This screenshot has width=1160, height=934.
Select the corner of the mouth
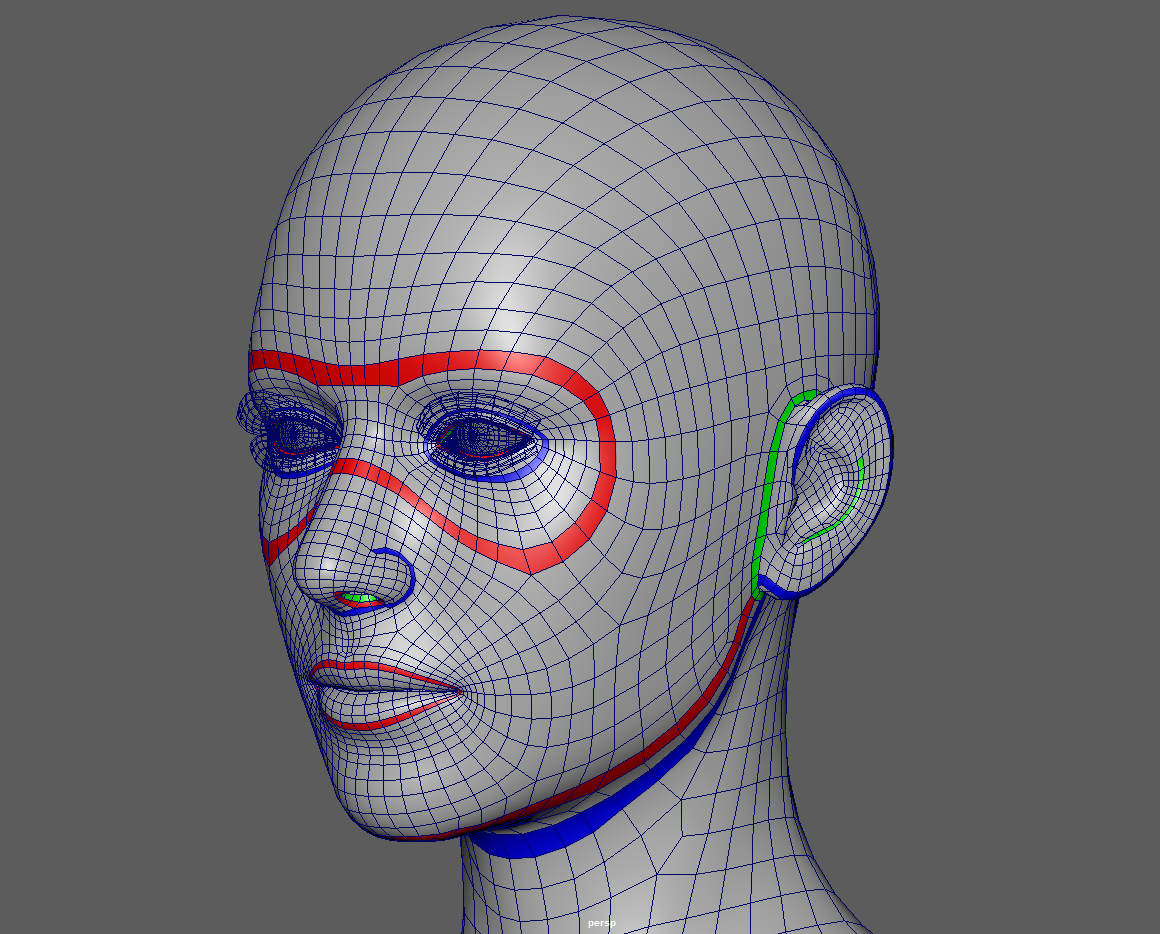coord(460,690)
